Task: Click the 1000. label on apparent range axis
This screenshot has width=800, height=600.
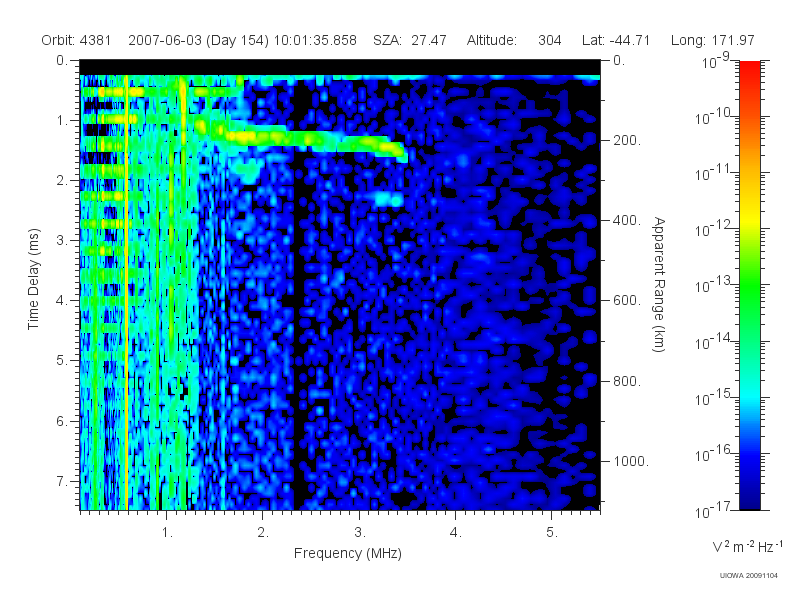Action: pyautogui.click(x=631, y=461)
